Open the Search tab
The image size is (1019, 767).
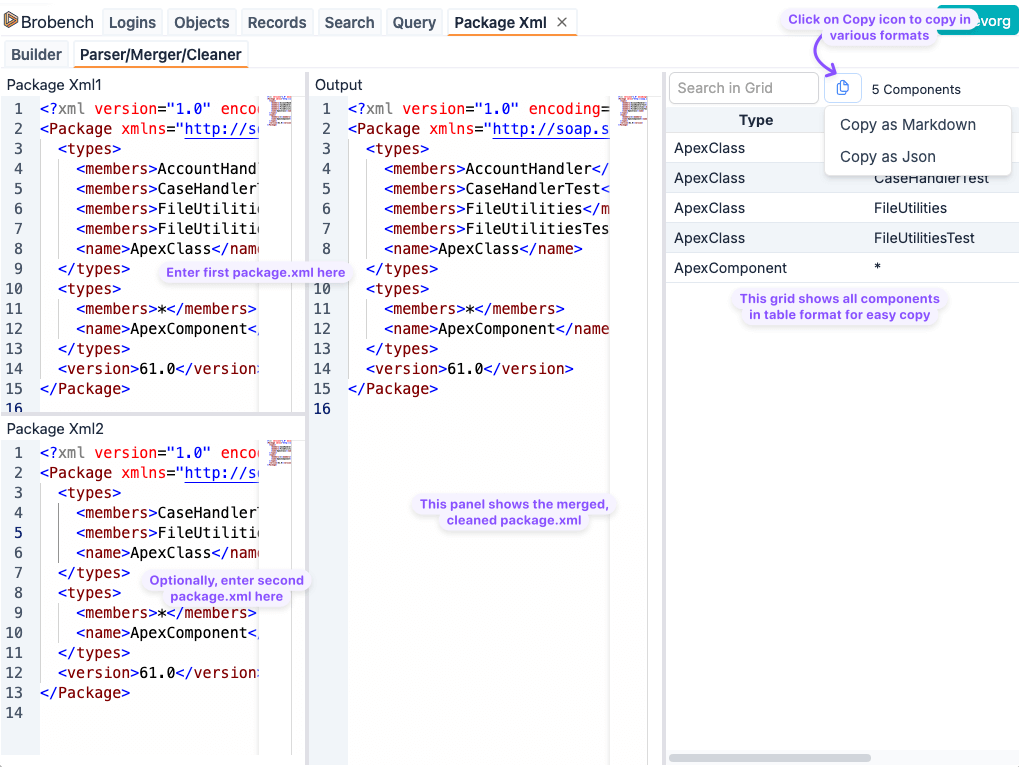pos(350,23)
